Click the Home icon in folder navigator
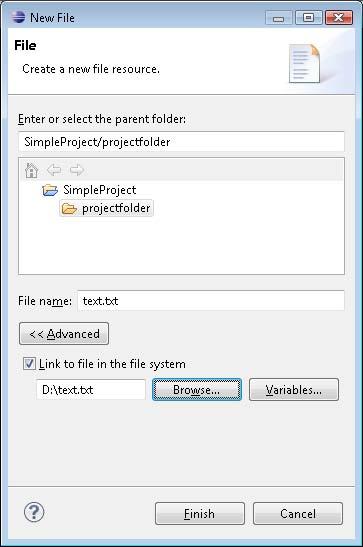The width and height of the screenshot is (363, 547). (x=31, y=170)
